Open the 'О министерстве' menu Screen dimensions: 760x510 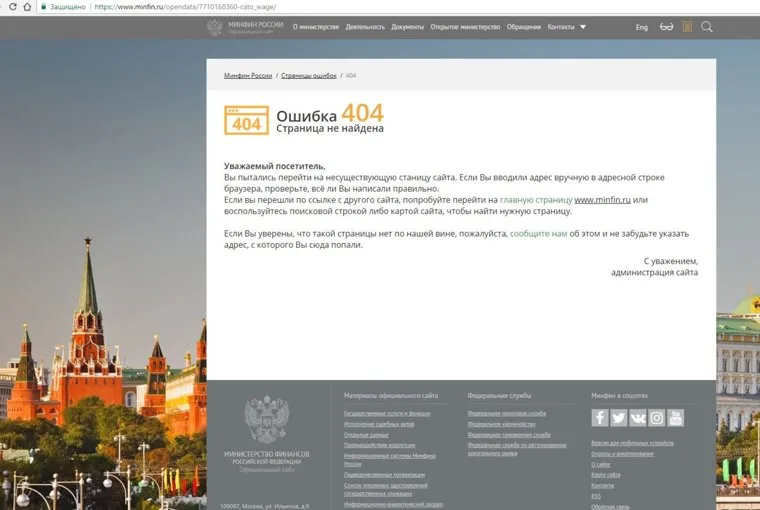pos(316,27)
